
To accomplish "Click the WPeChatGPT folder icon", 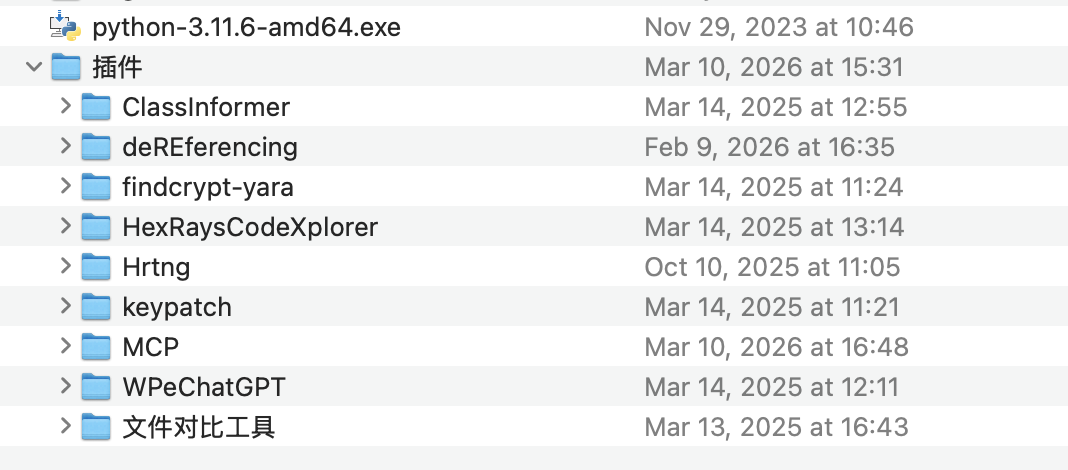I will pyautogui.click(x=95, y=387).
